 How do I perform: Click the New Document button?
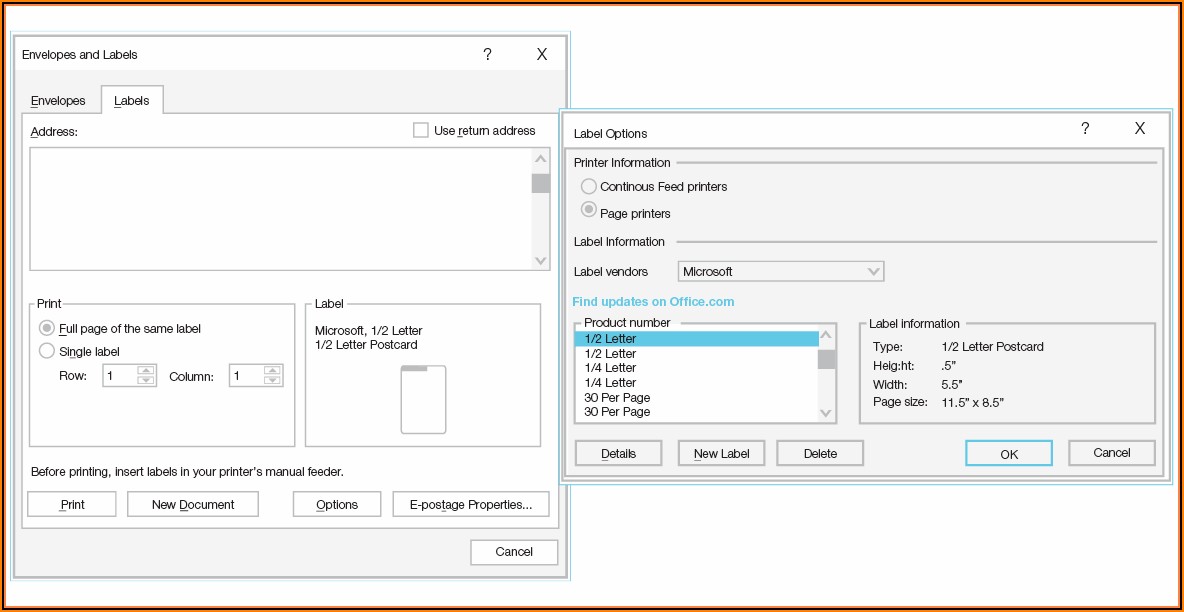point(193,504)
